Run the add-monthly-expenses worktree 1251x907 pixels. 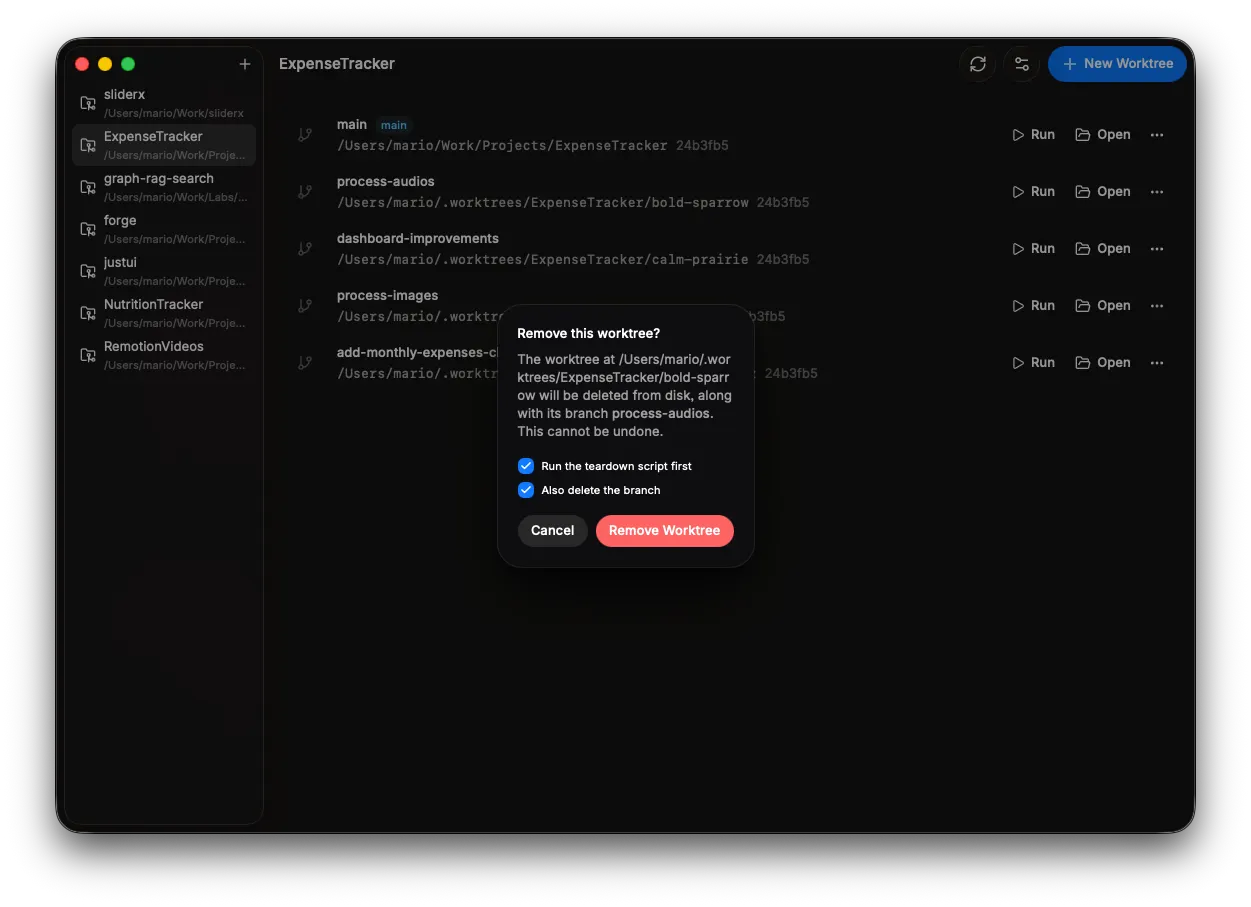coord(1033,363)
